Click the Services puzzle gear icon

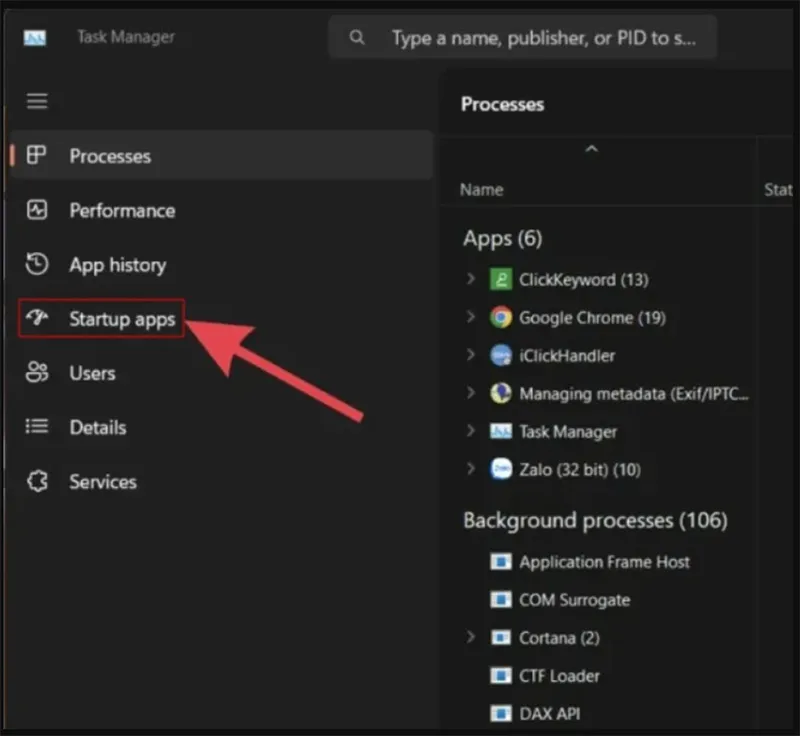pyautogui.click(x=37, y=480)
